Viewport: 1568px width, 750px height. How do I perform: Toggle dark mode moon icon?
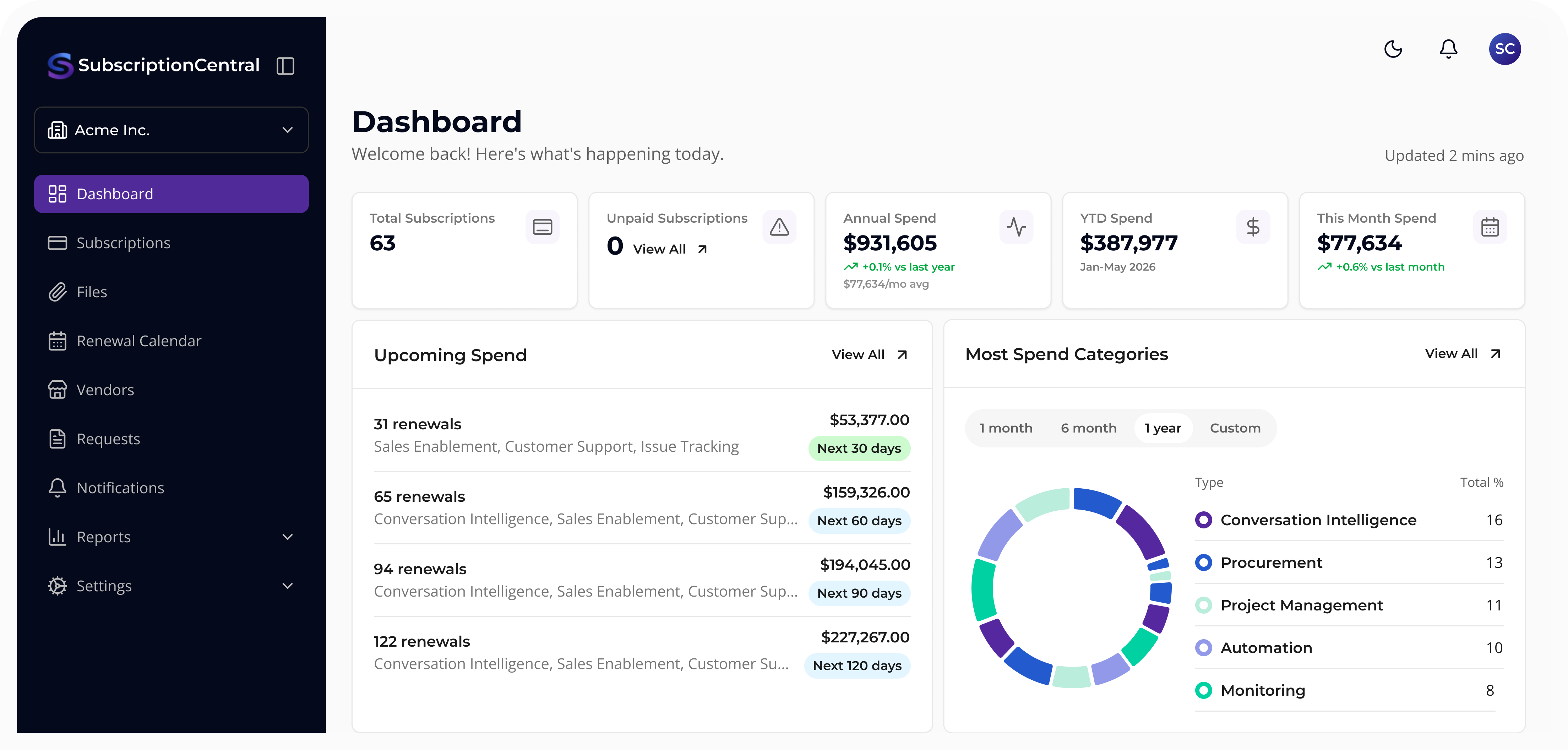click(1393, 49)
